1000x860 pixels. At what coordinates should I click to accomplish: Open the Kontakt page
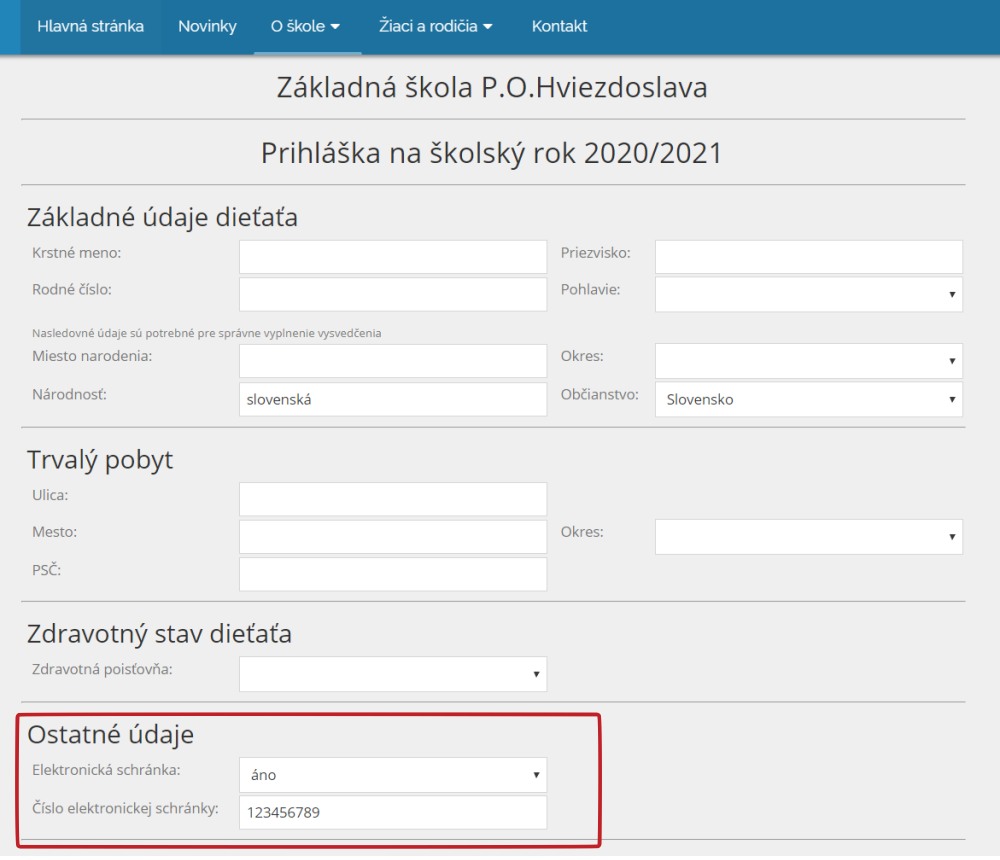pyautogui.click(x=559, y=26)
